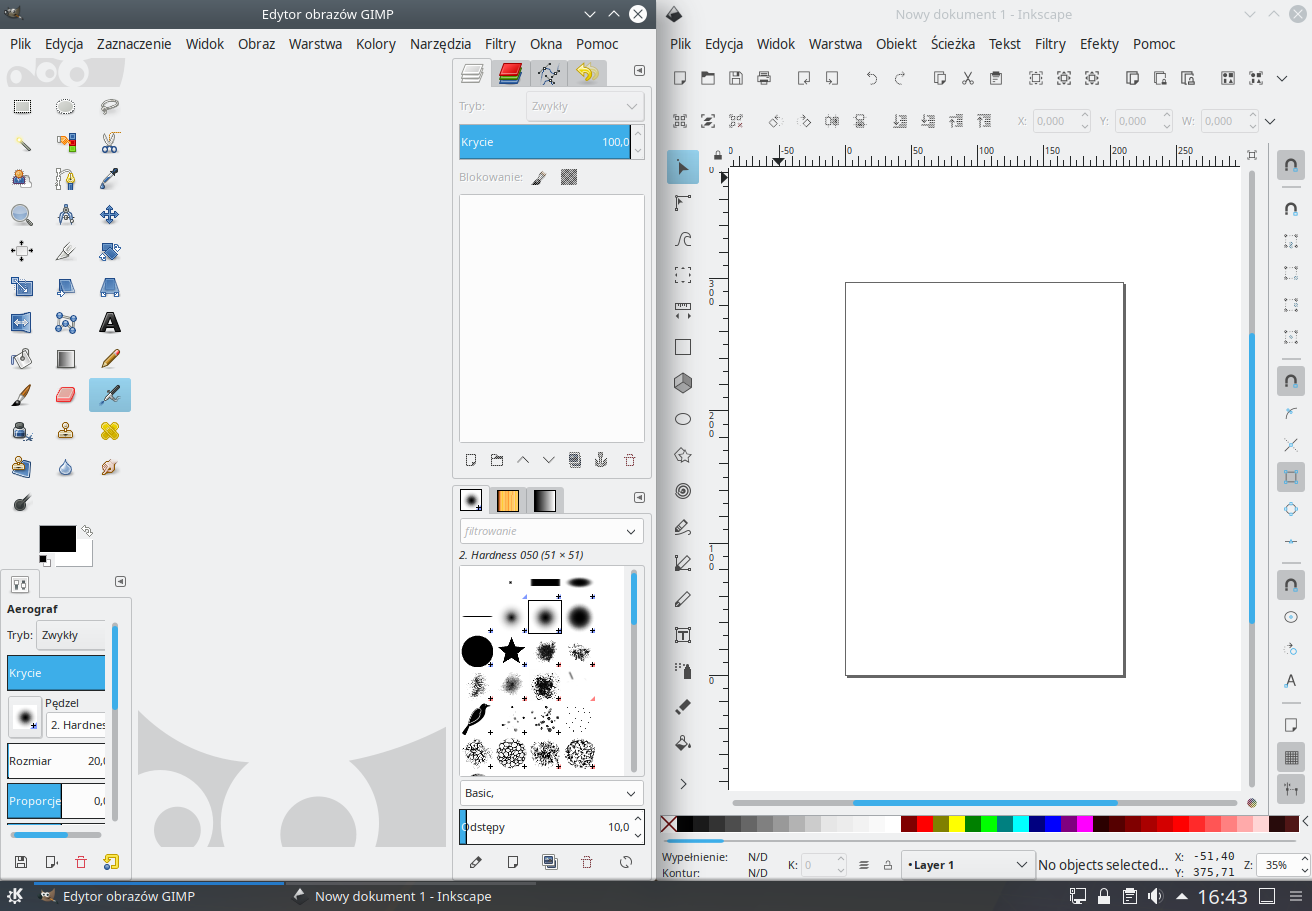Screen dimensions: 1312x911
Task: Select GIMP Eraser tool
Action: click(66, 394)
